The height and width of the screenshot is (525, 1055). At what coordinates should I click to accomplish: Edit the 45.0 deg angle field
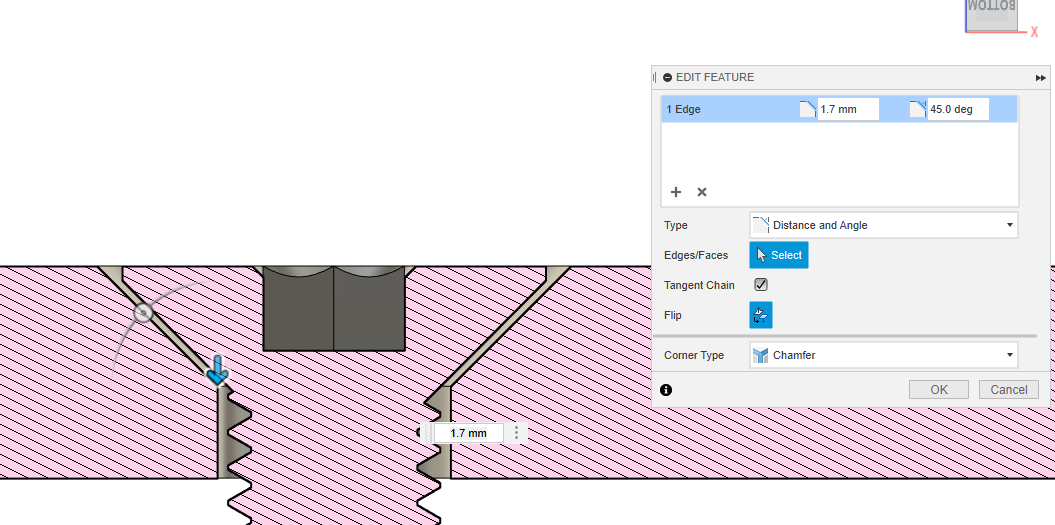(x=958, y=109)
